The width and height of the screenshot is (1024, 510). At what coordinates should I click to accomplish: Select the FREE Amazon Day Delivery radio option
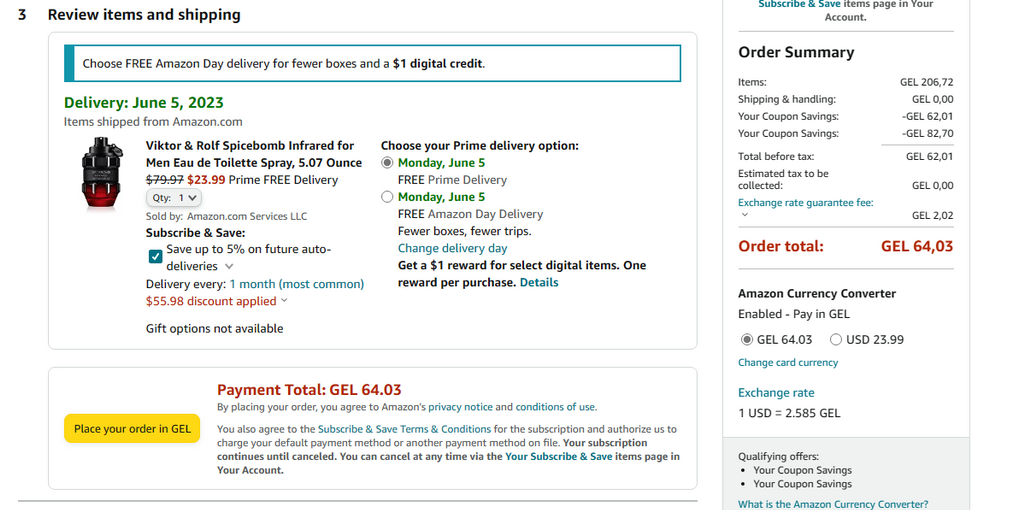click(387, 197)
